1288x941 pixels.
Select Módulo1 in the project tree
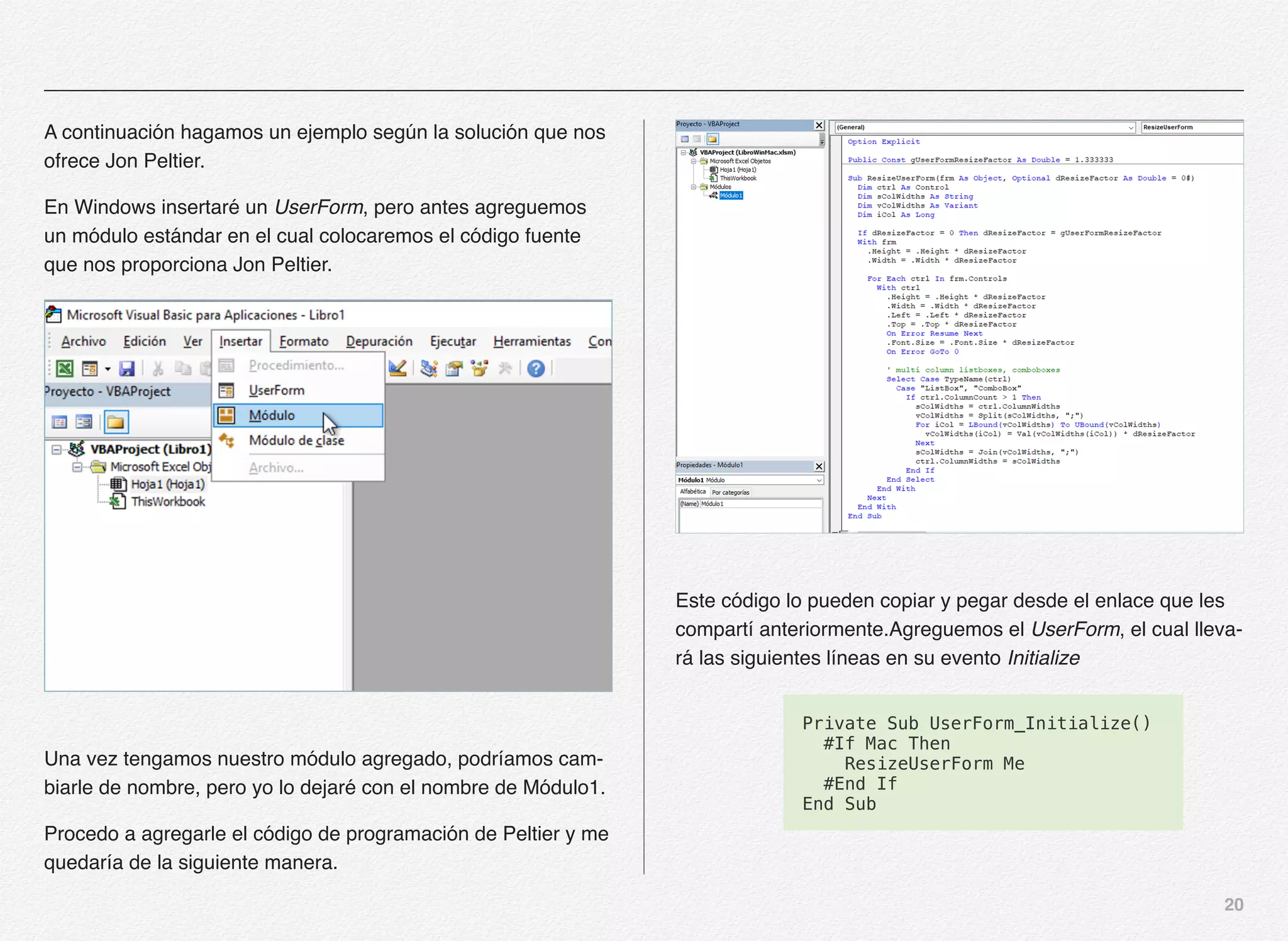(x=731, y=196)
